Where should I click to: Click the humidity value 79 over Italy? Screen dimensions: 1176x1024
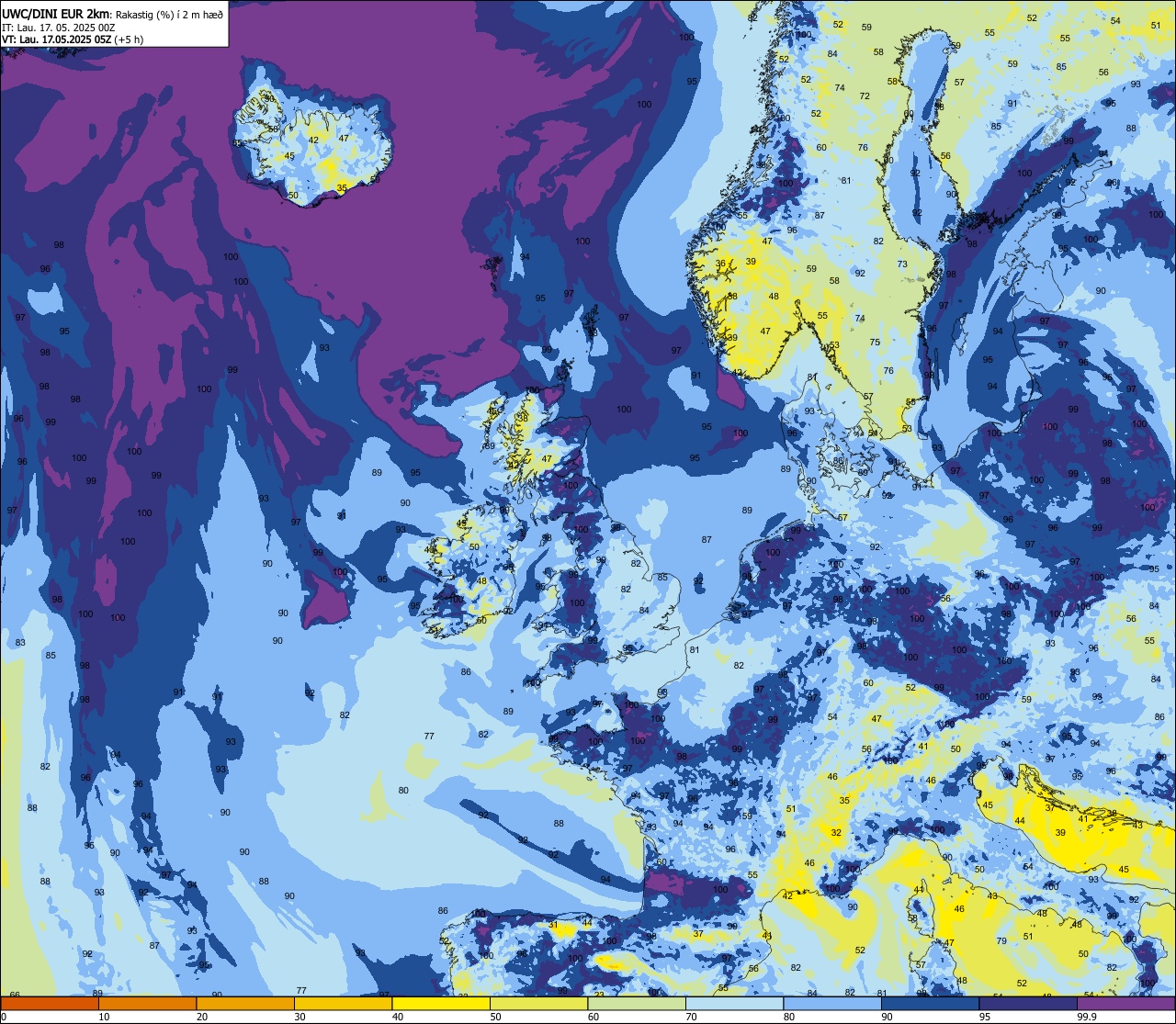[x=1001, y=940]
